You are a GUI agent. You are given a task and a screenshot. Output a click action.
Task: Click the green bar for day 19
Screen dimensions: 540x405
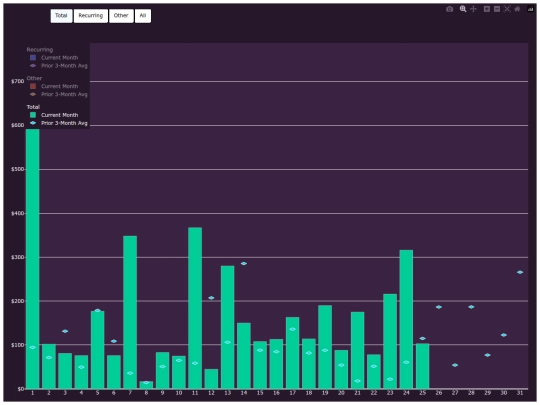coord(325,347)
